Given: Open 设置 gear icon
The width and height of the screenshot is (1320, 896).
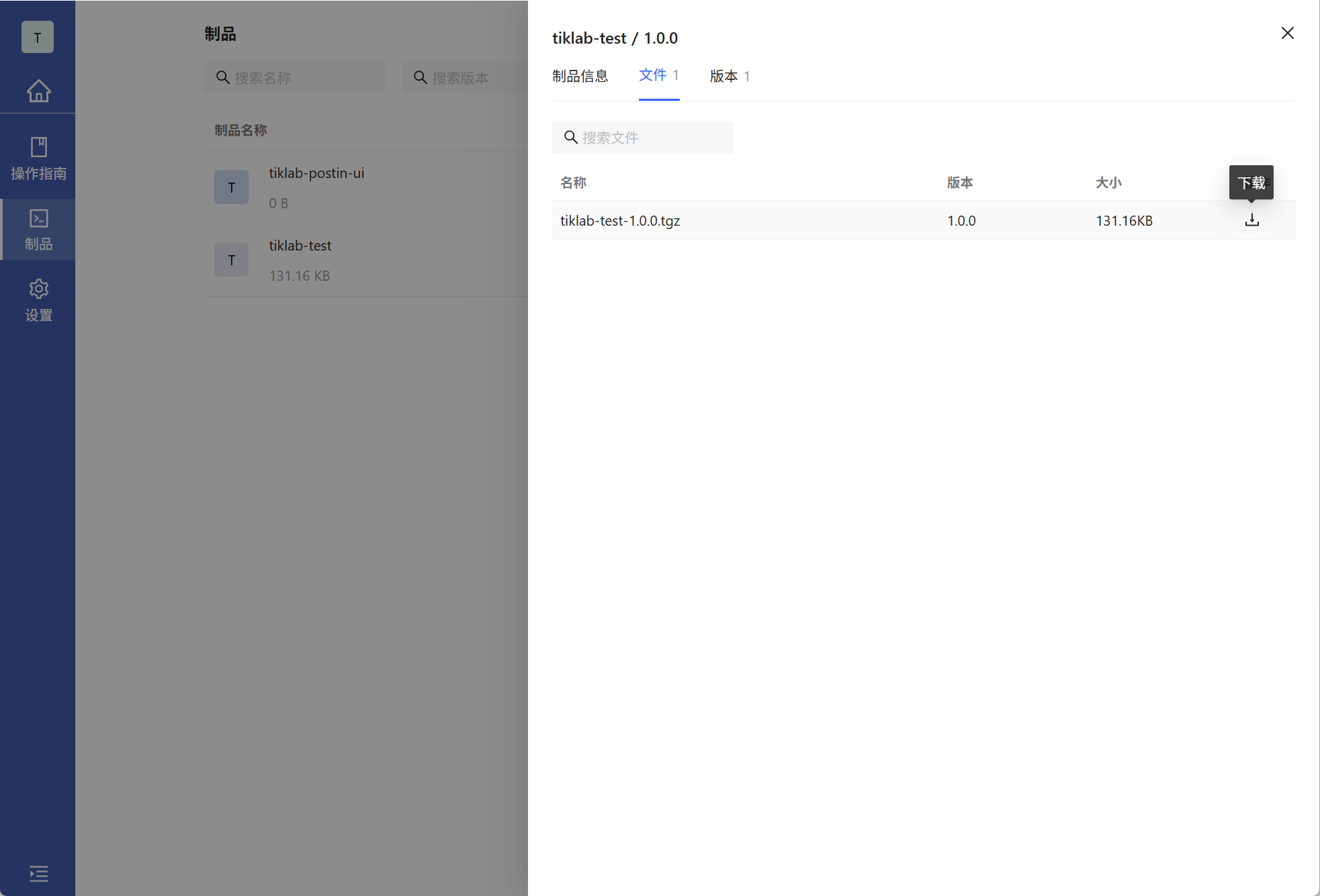Looking at the screenshot, I should click(38, 300).
